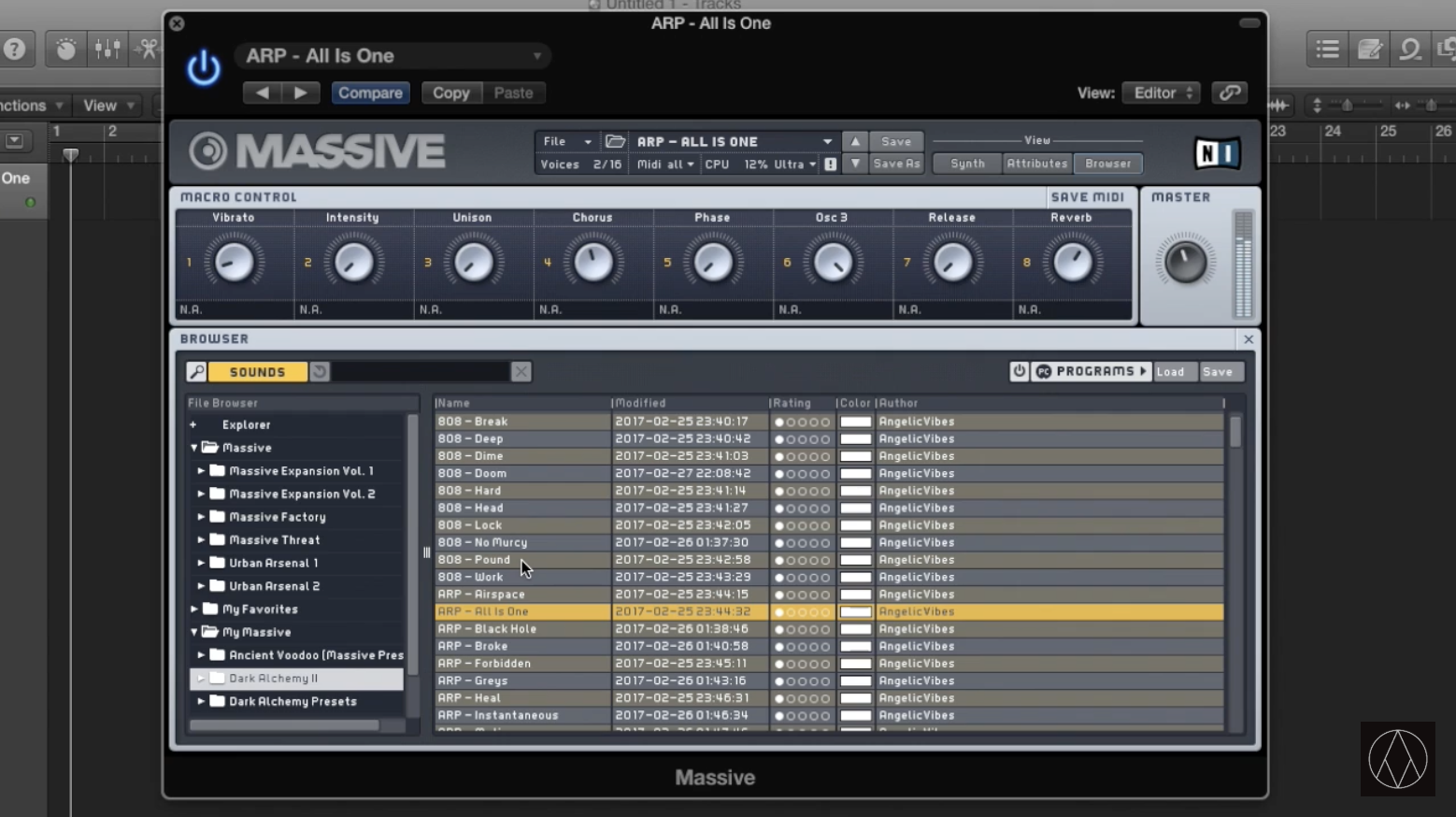
Task: Click the browser search magnifier icon
Action: point(196,372)
